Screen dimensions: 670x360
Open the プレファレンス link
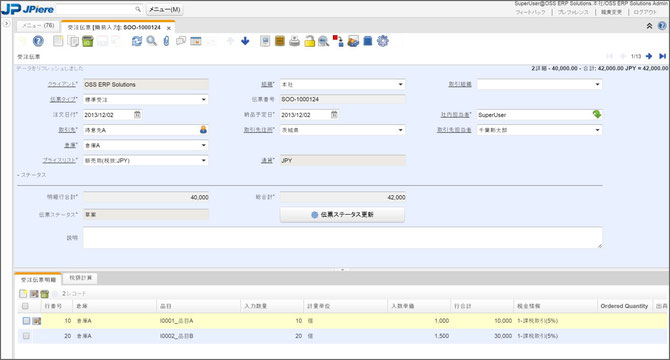coord(573,12)
